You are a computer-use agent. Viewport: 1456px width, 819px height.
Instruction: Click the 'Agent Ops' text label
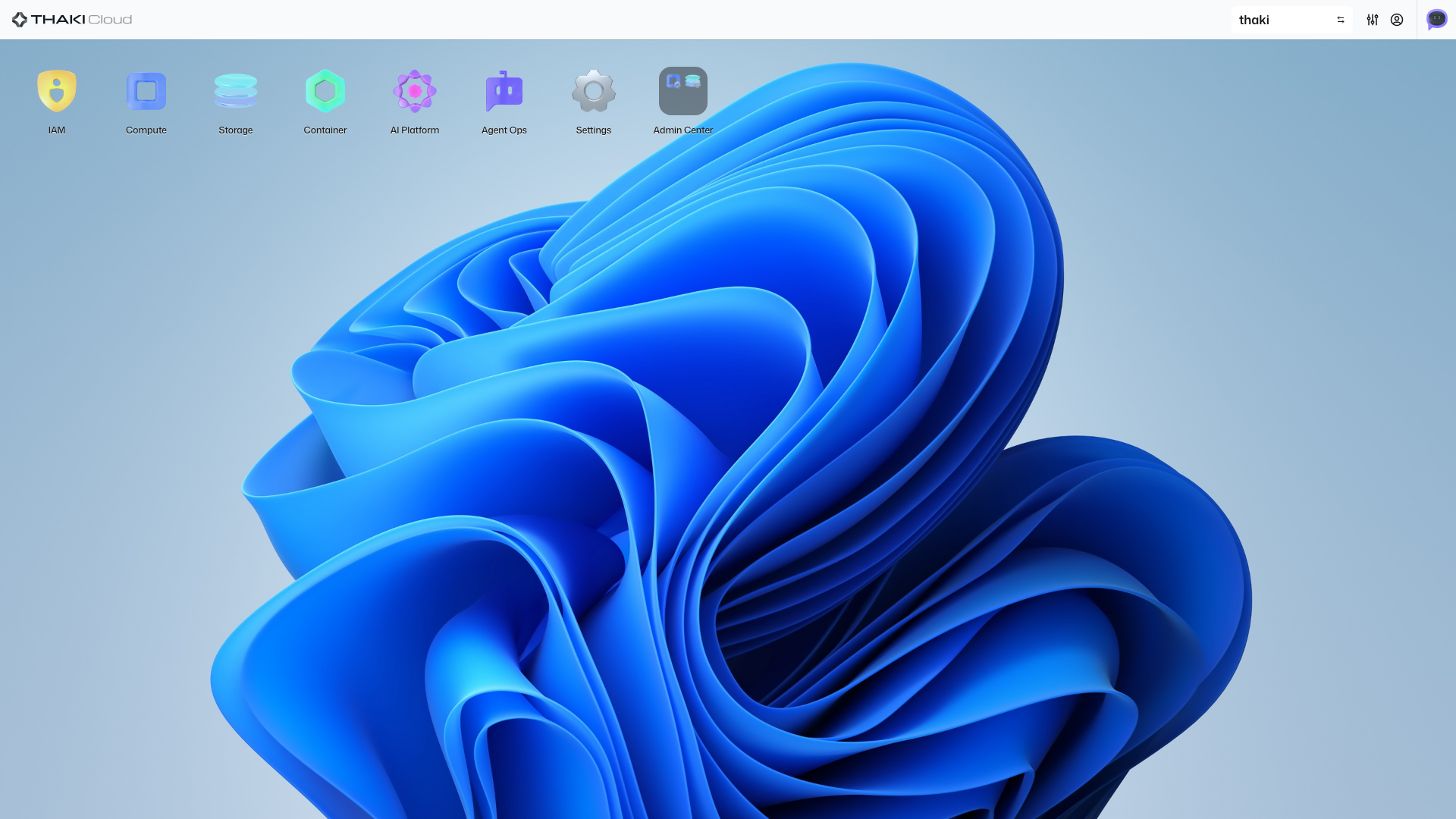pyautogui.click(x=504, y=130)
